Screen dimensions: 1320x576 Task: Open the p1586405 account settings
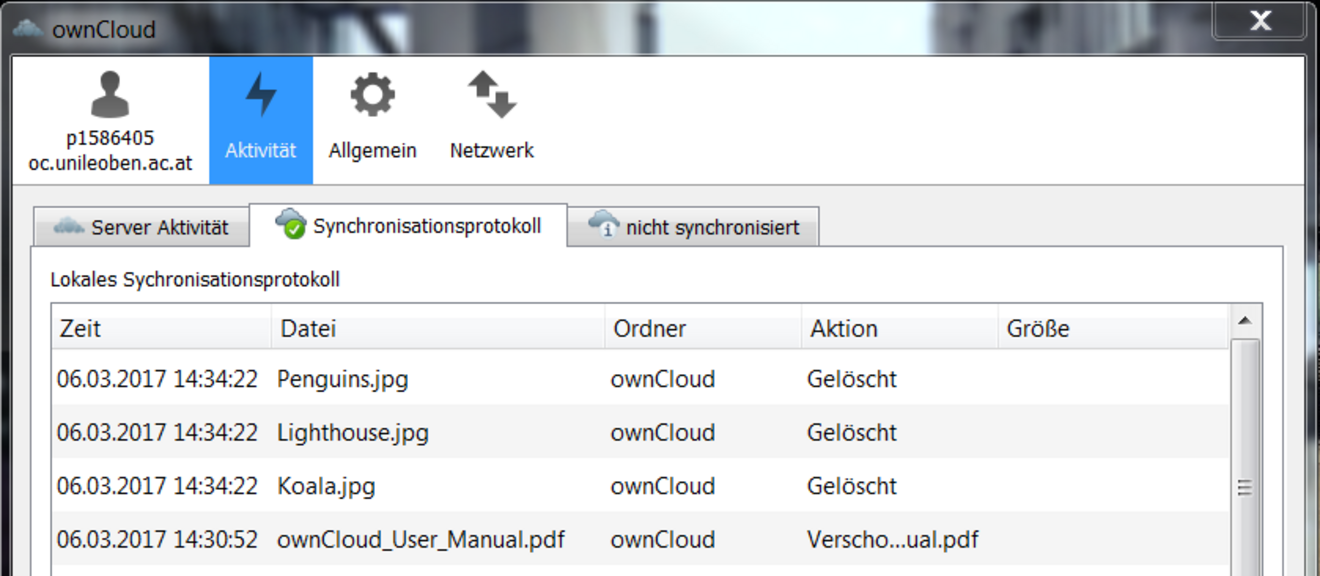110,121
